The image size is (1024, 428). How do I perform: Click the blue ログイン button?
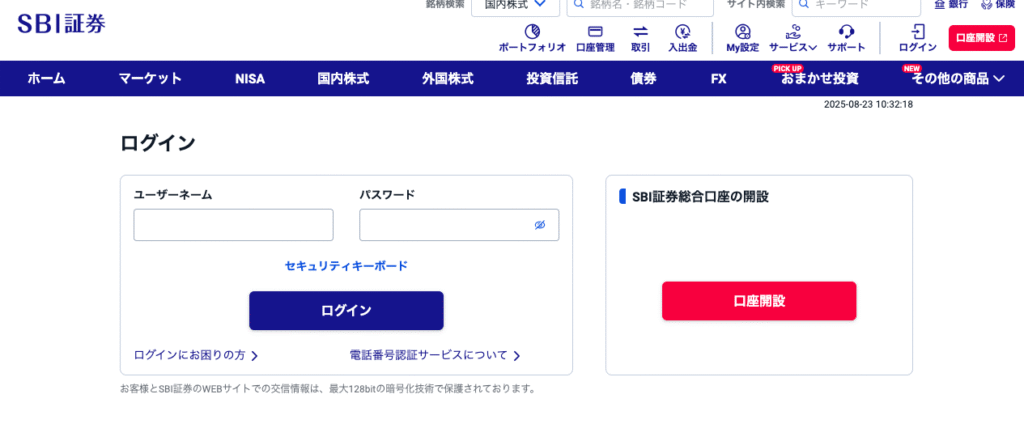pyautogui.click(x=346, y=310)
